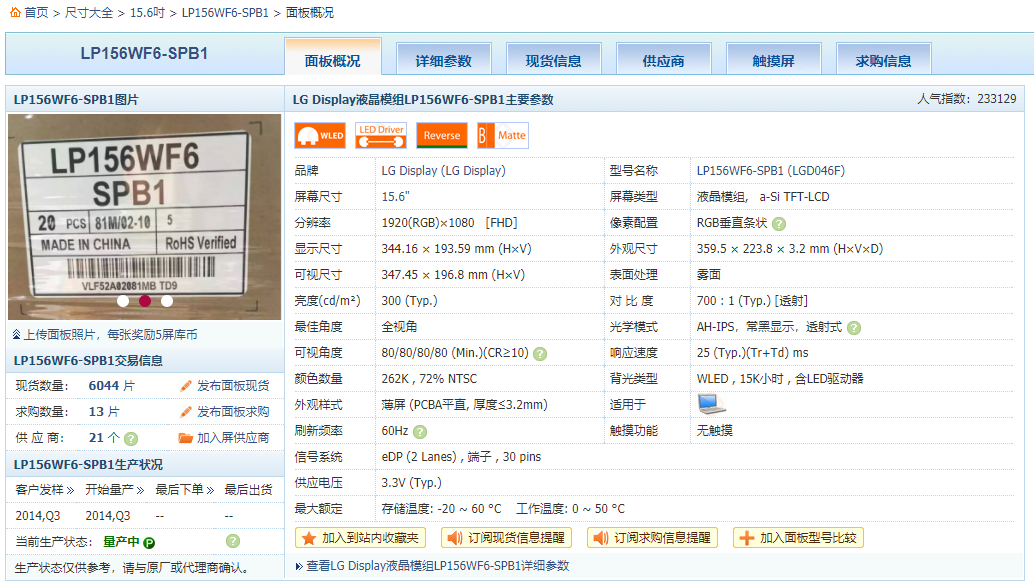The image size is (1034, 586).
Task: Click help icon next to 21 个 suppliers
Action: point(131,438)
